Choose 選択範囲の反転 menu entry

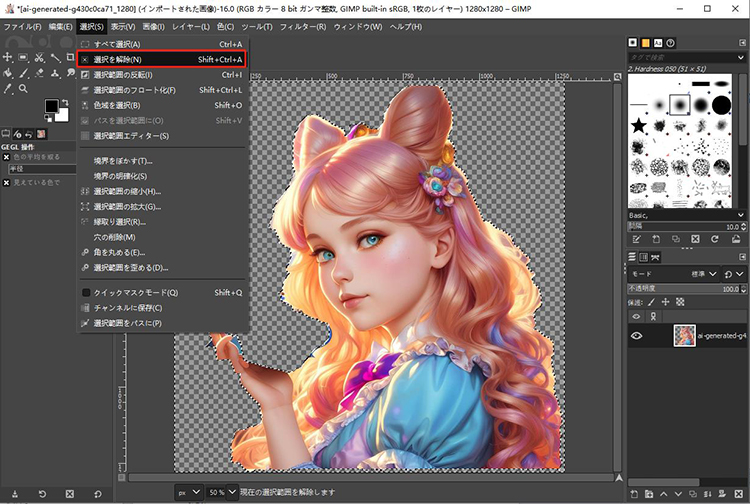(163, 75)
